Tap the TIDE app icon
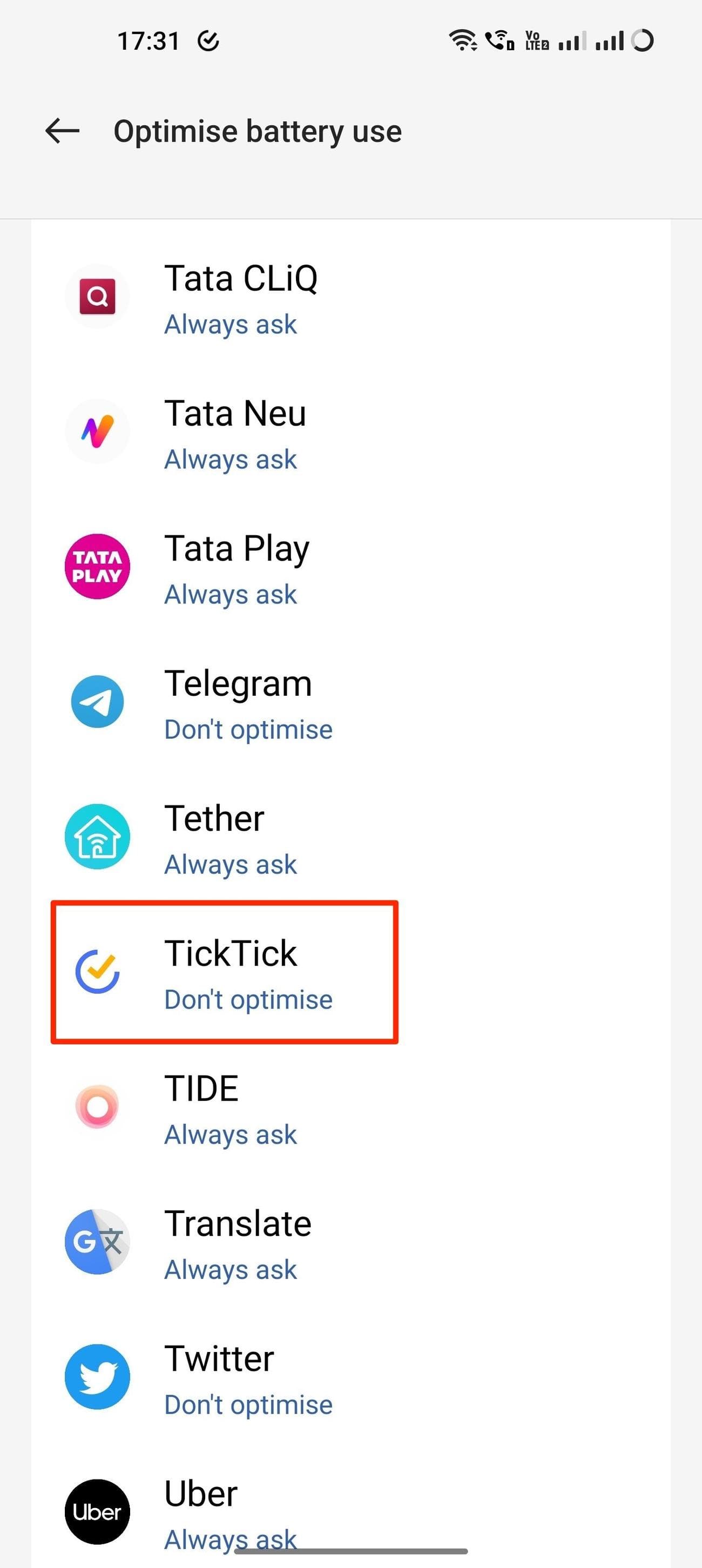702x1568 pixels. (x=97, y=1107)
